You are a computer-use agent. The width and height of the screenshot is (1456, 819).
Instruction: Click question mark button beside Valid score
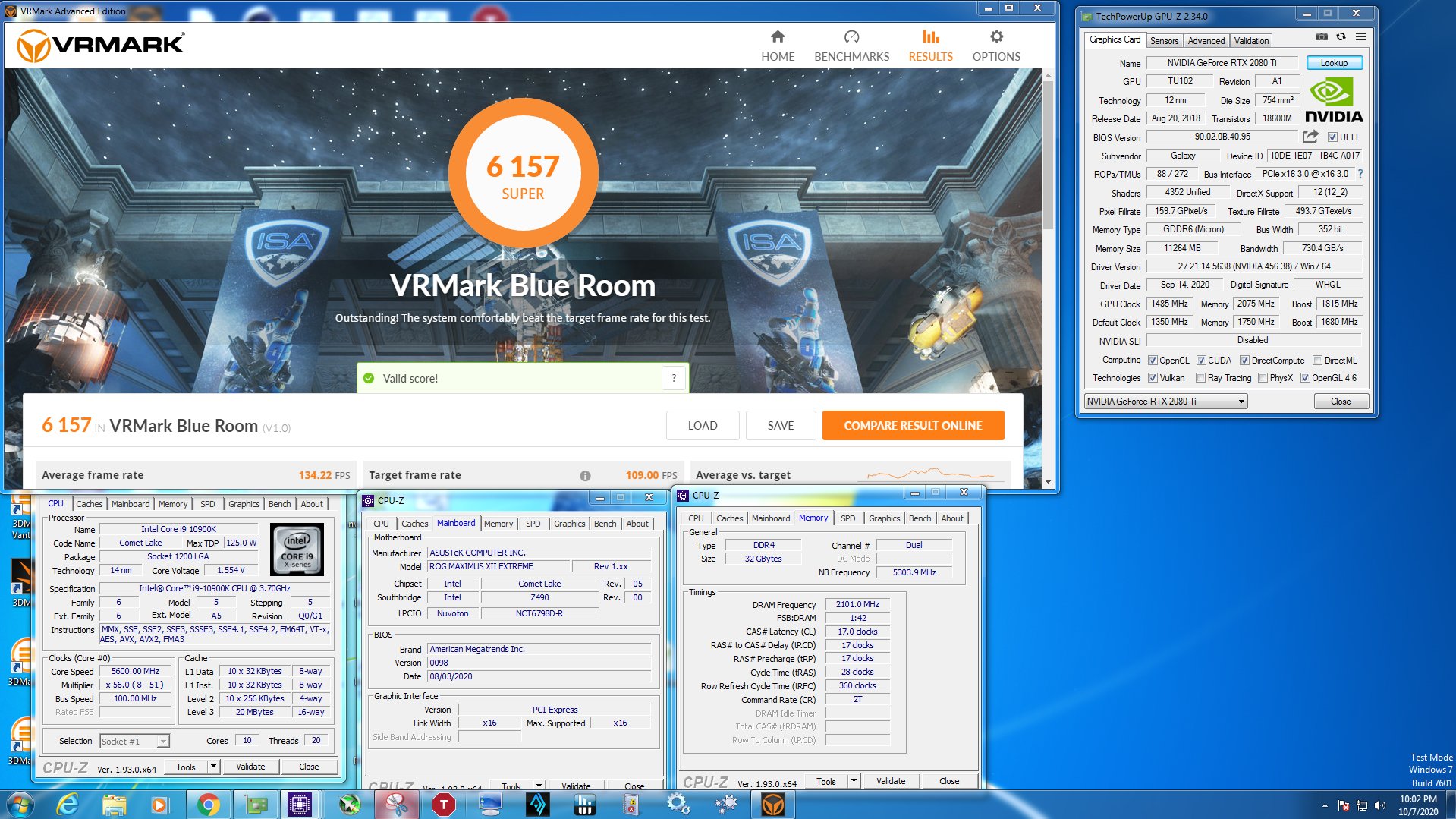click(x=674, y=378)
